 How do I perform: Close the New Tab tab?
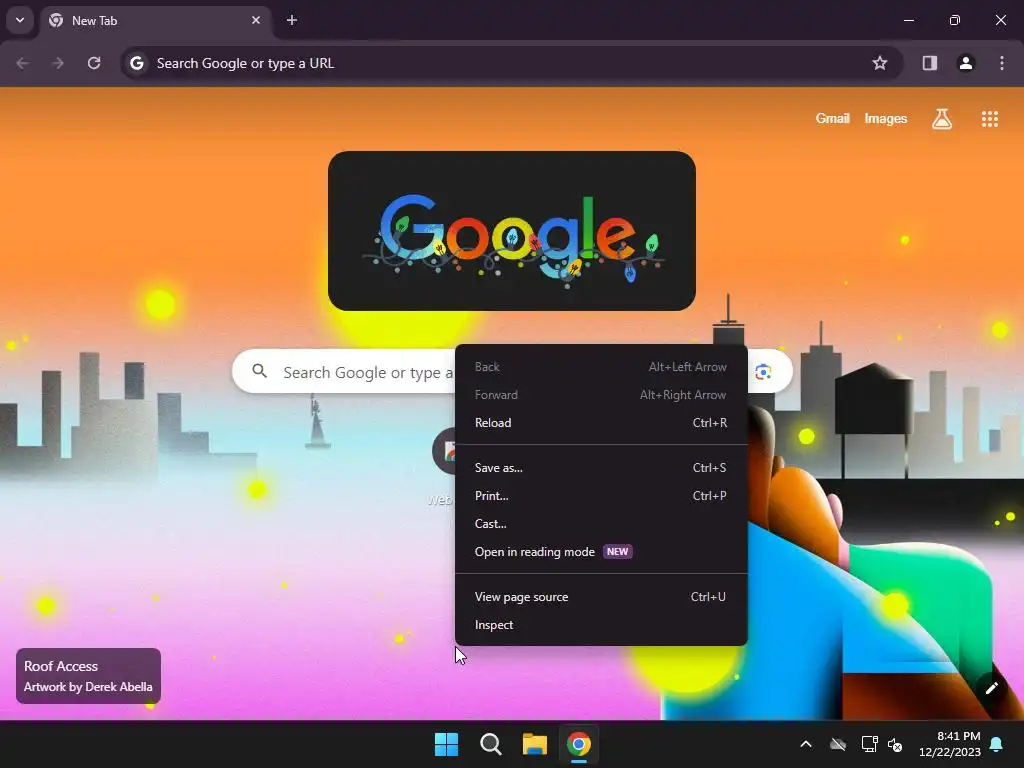pyautogui.click(x=256, y=20)
